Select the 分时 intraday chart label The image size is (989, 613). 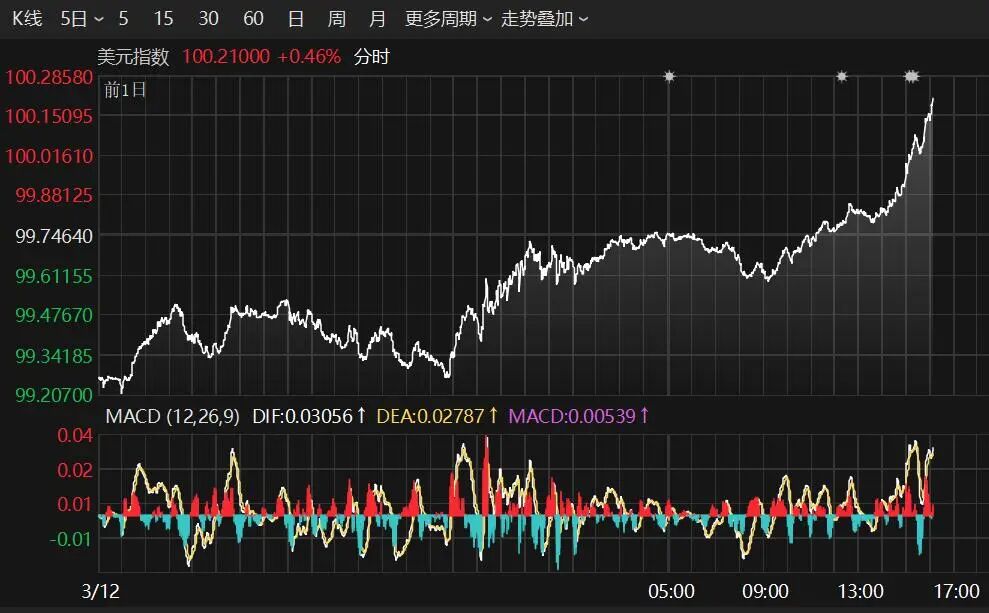tap(371, 57)
